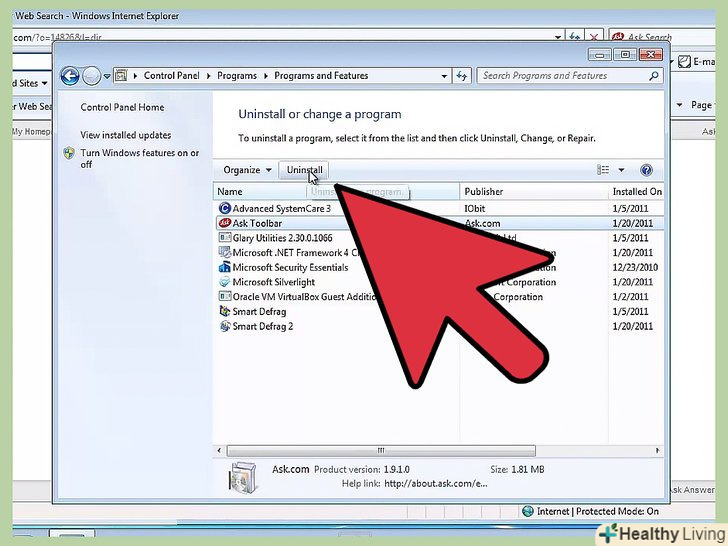Click the blue Help icon
This screenshot has height=546, width=728.
pyautogui.click(x=646, y=170)
